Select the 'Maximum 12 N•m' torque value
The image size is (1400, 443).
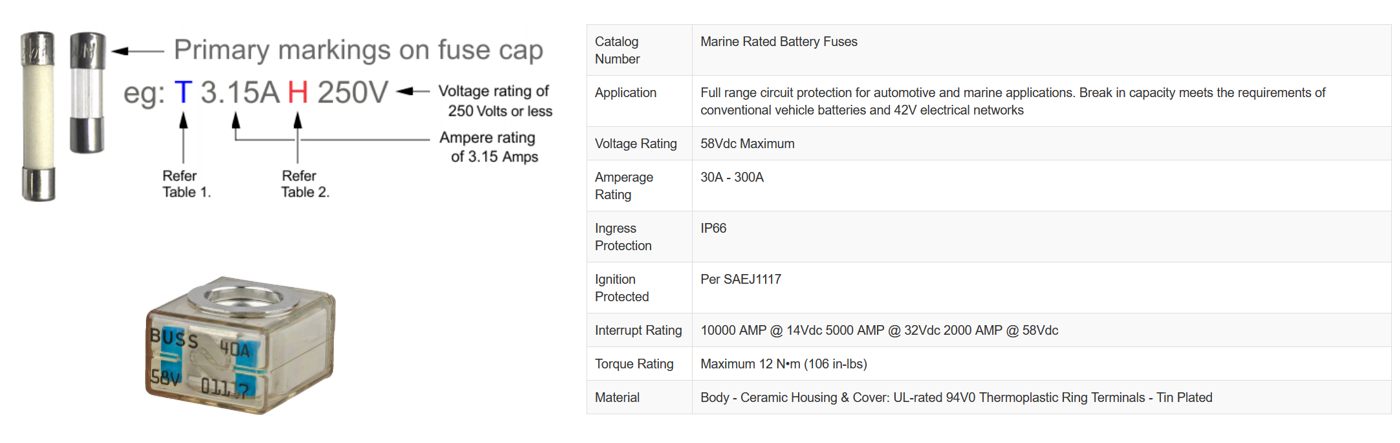click(782, 365)
